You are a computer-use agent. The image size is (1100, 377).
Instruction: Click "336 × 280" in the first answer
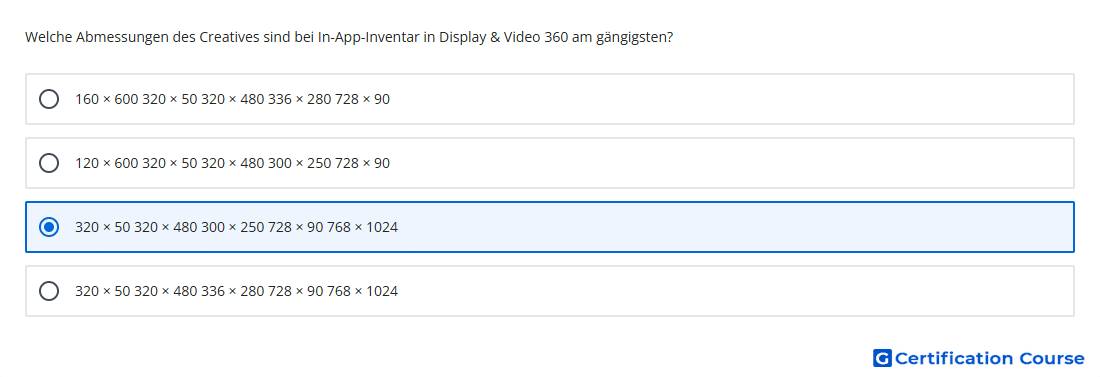tap(300, 99)
